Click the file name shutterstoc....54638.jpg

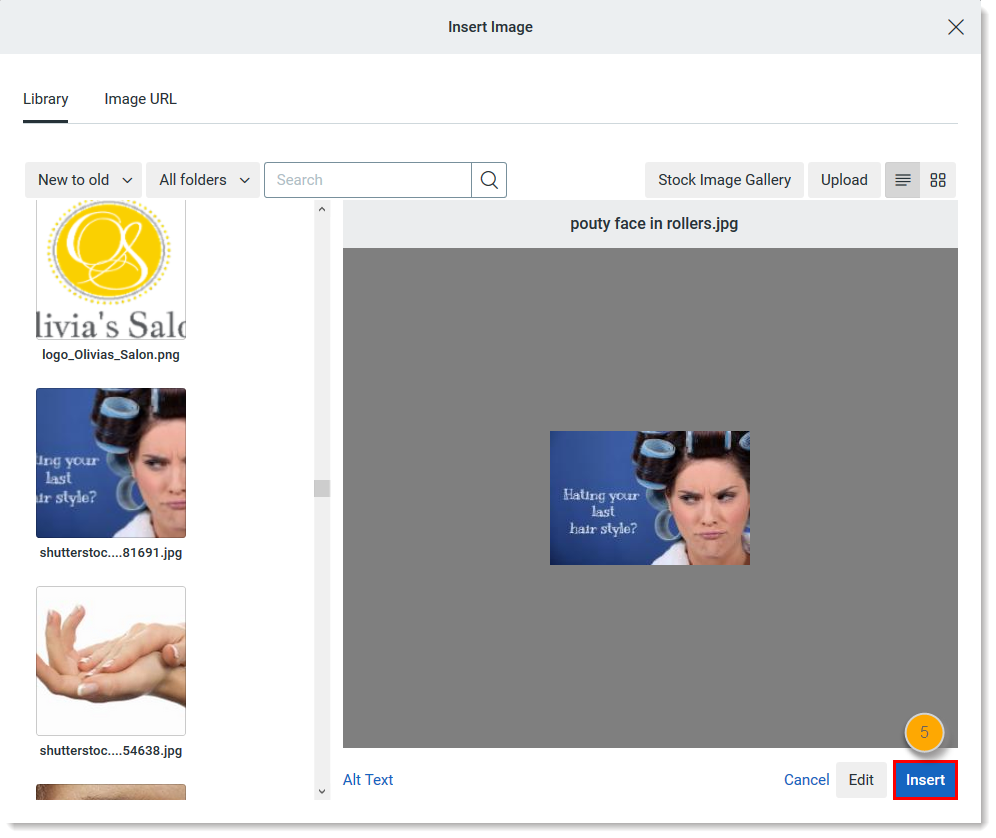[x=111, y=751]
